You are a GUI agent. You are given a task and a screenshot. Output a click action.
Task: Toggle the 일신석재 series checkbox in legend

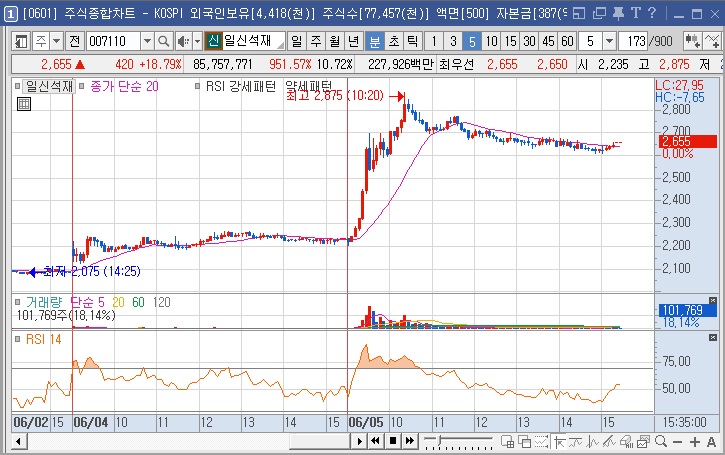click(17, 86)
